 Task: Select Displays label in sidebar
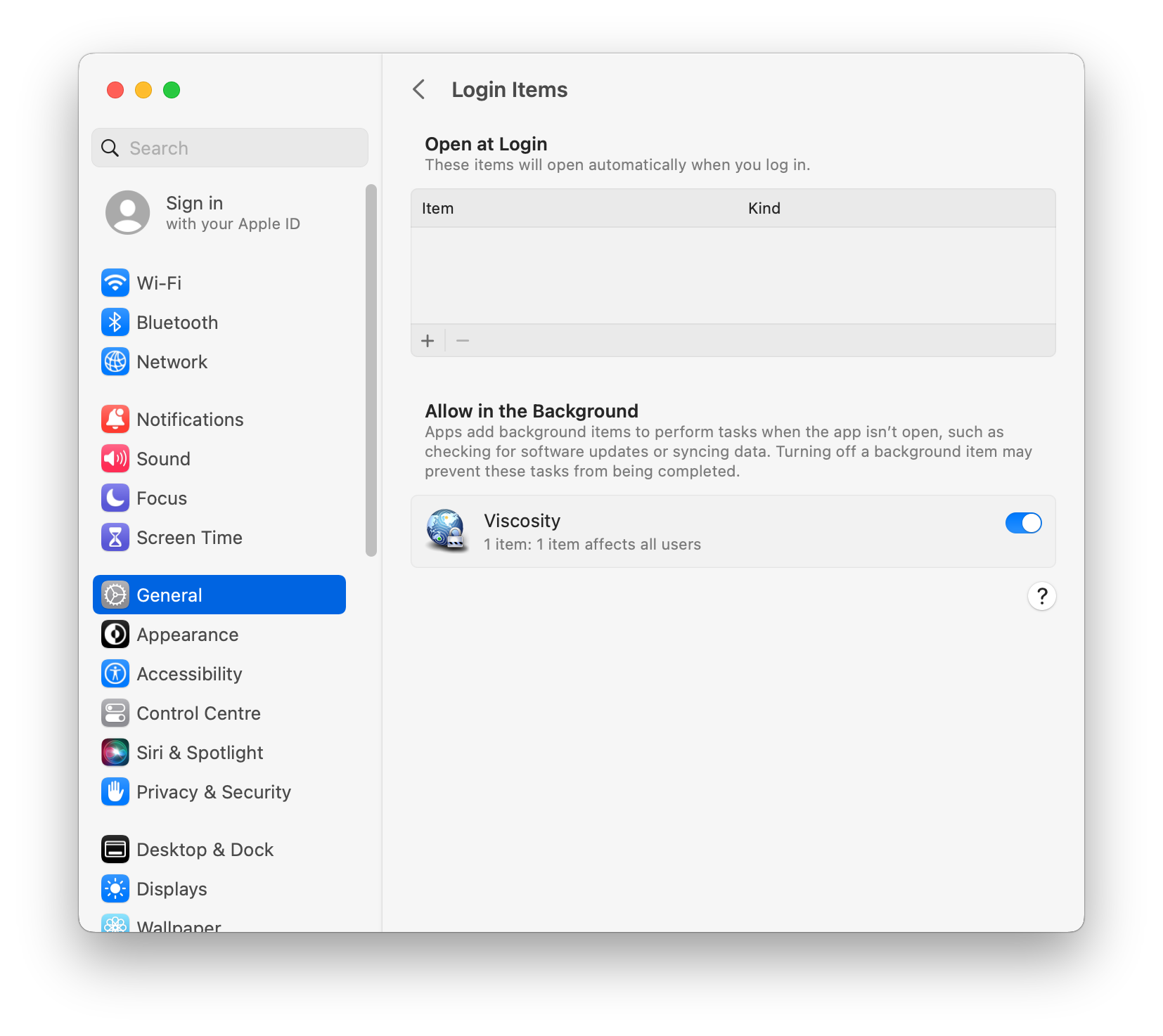tap(172, 889)
